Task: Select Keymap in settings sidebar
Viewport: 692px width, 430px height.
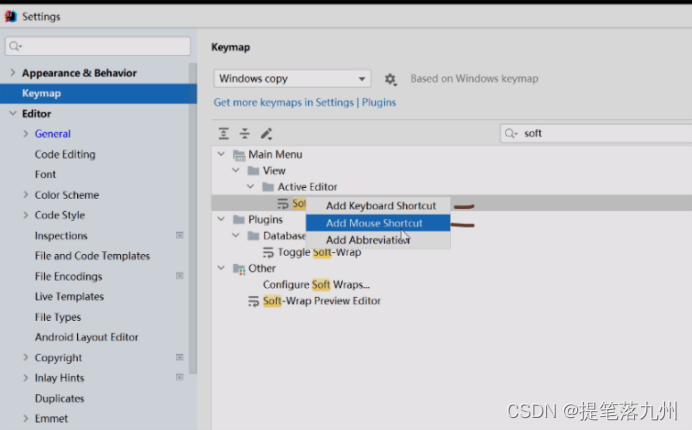Action: (x=98, y=94)
